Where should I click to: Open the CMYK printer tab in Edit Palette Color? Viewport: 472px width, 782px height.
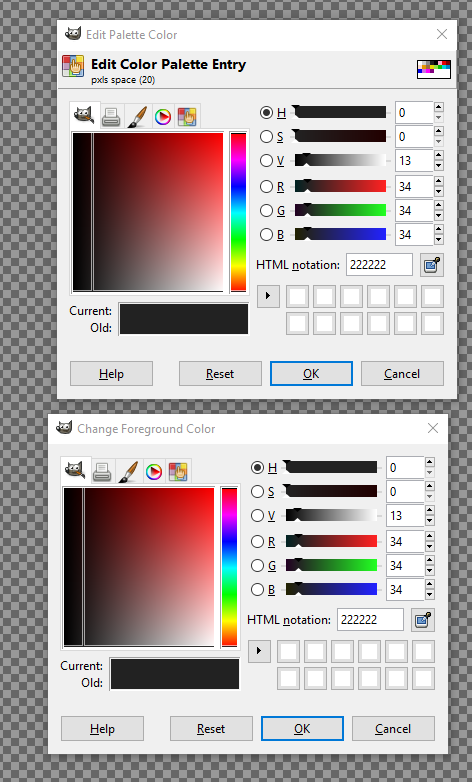(x=111, y=117)
